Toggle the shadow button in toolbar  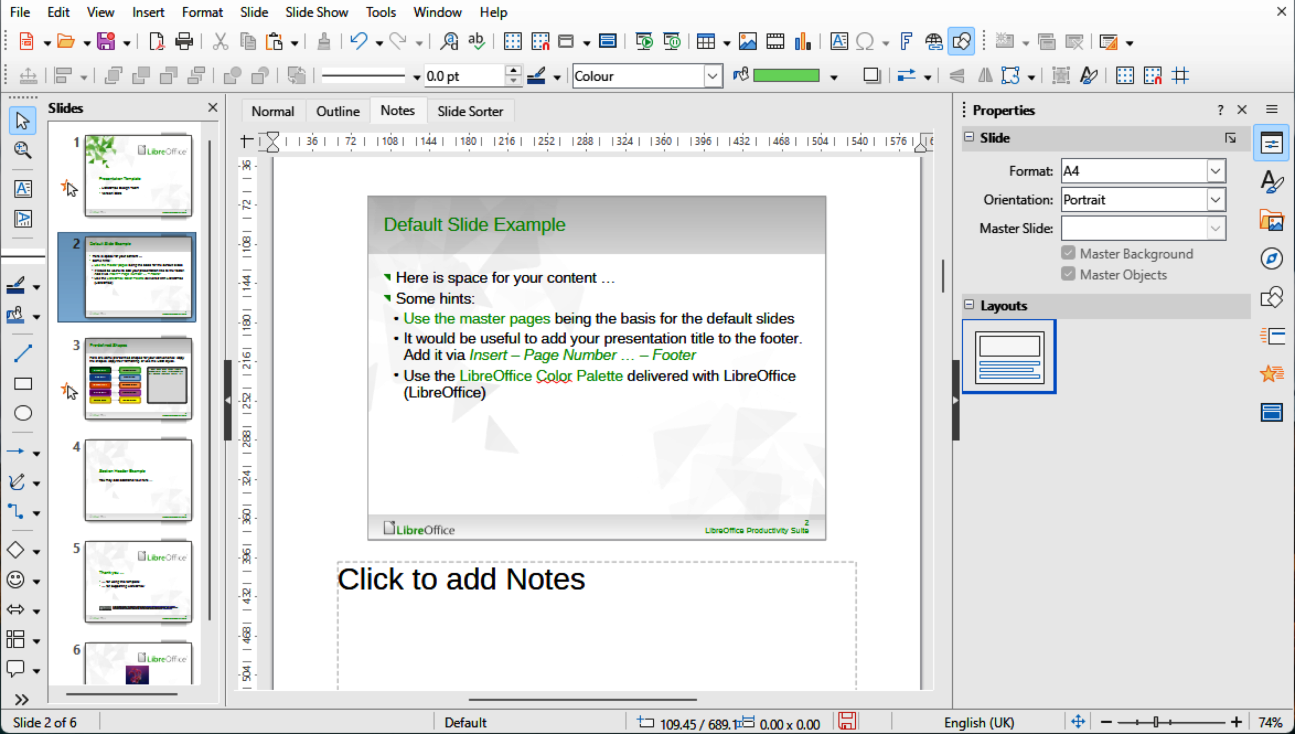click(871, 76)
